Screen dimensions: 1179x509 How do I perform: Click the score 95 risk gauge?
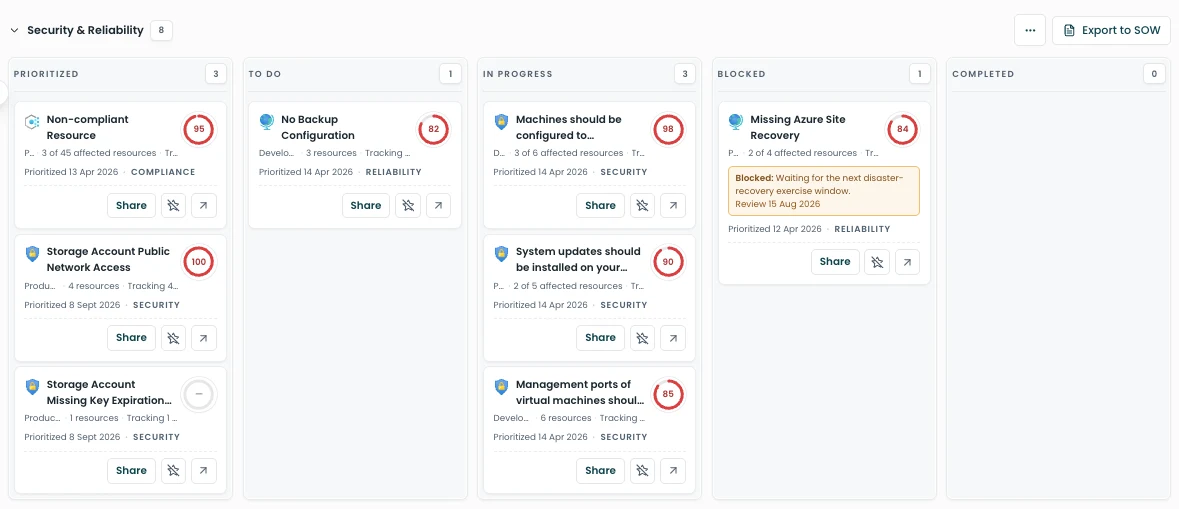coord(199,129)
